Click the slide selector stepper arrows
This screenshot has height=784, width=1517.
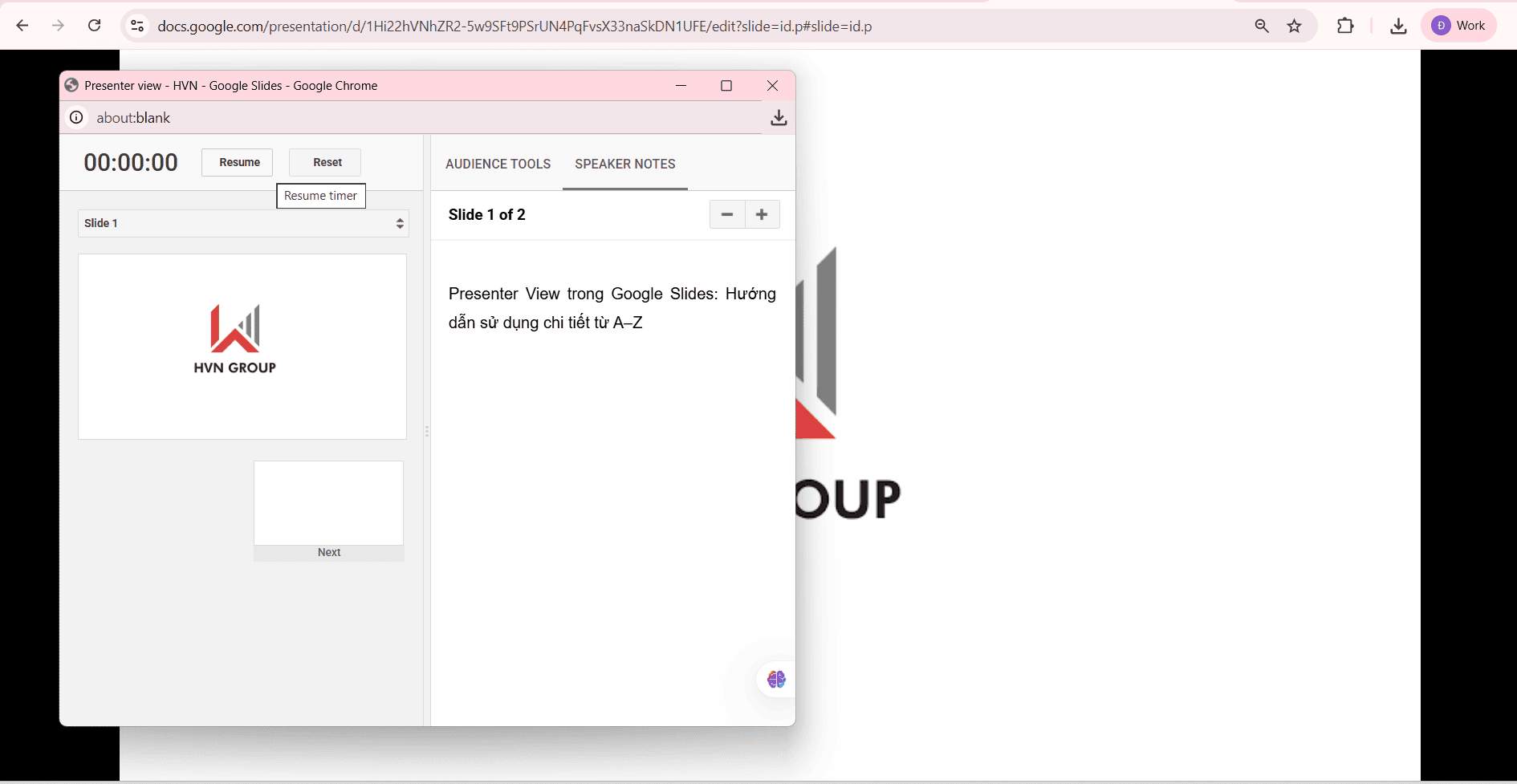coord(399,223)
